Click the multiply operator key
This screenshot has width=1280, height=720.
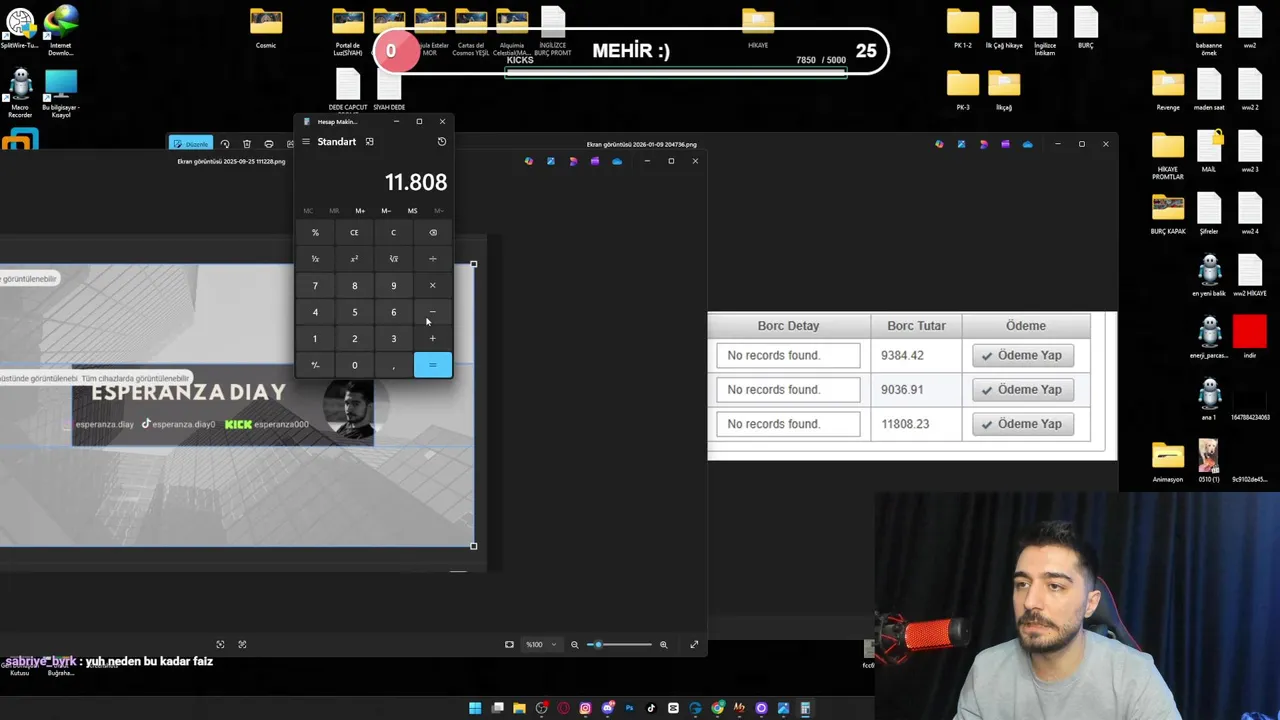click(433, 286)
